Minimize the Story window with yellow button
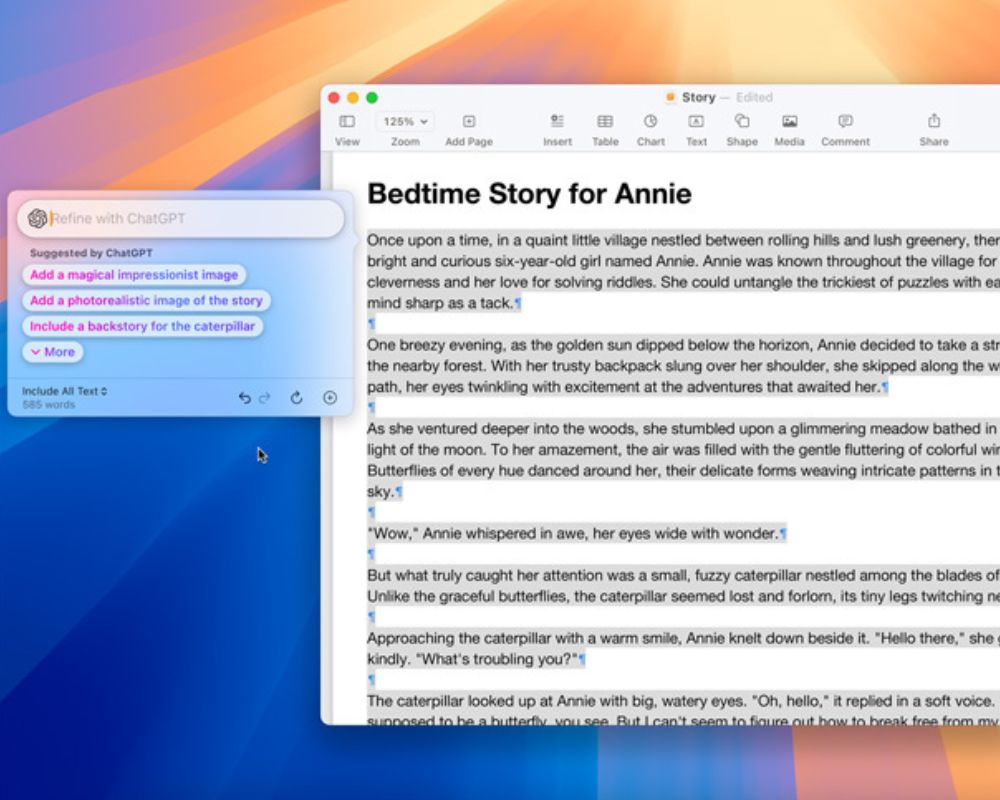1000x800 pixels. click(x=353, y=98)
